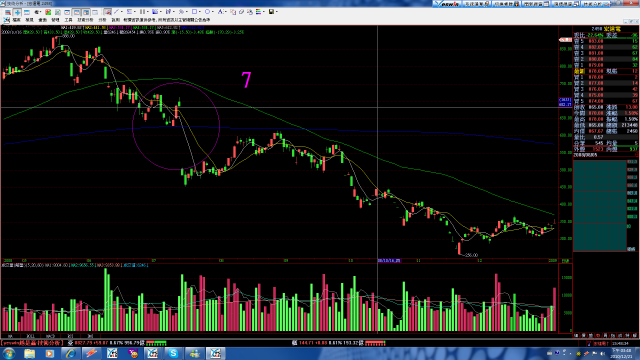
Task: Select the text annotation A tool
Action: point(220,12)
